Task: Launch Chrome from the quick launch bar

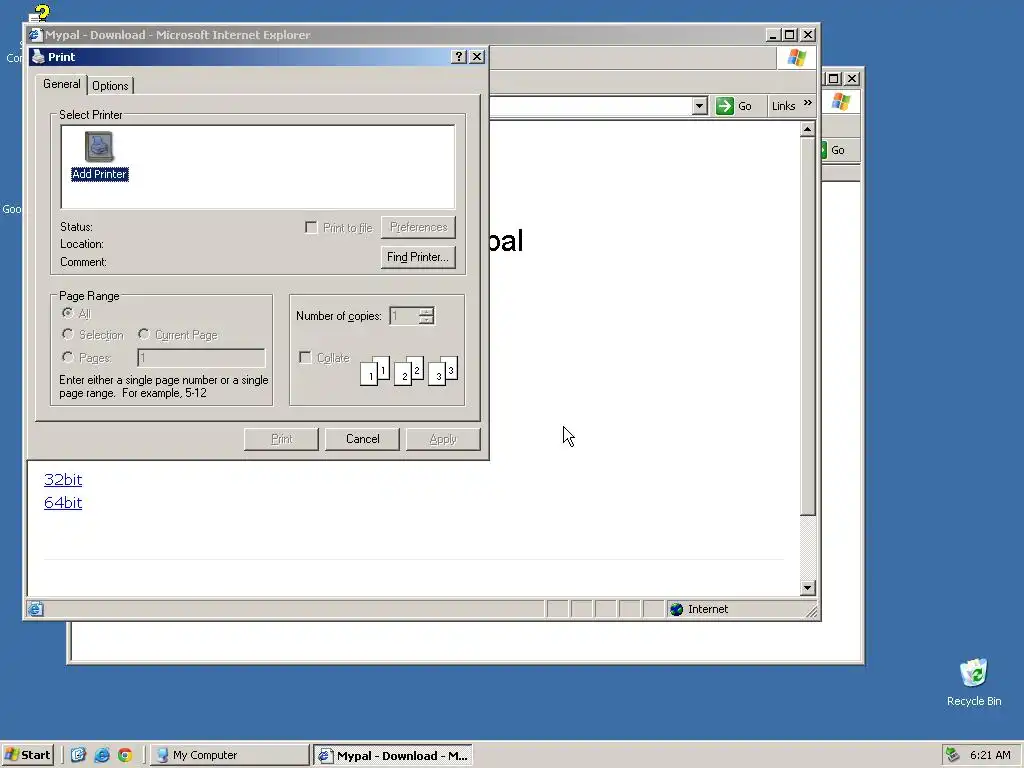Action: coord(125,755)
